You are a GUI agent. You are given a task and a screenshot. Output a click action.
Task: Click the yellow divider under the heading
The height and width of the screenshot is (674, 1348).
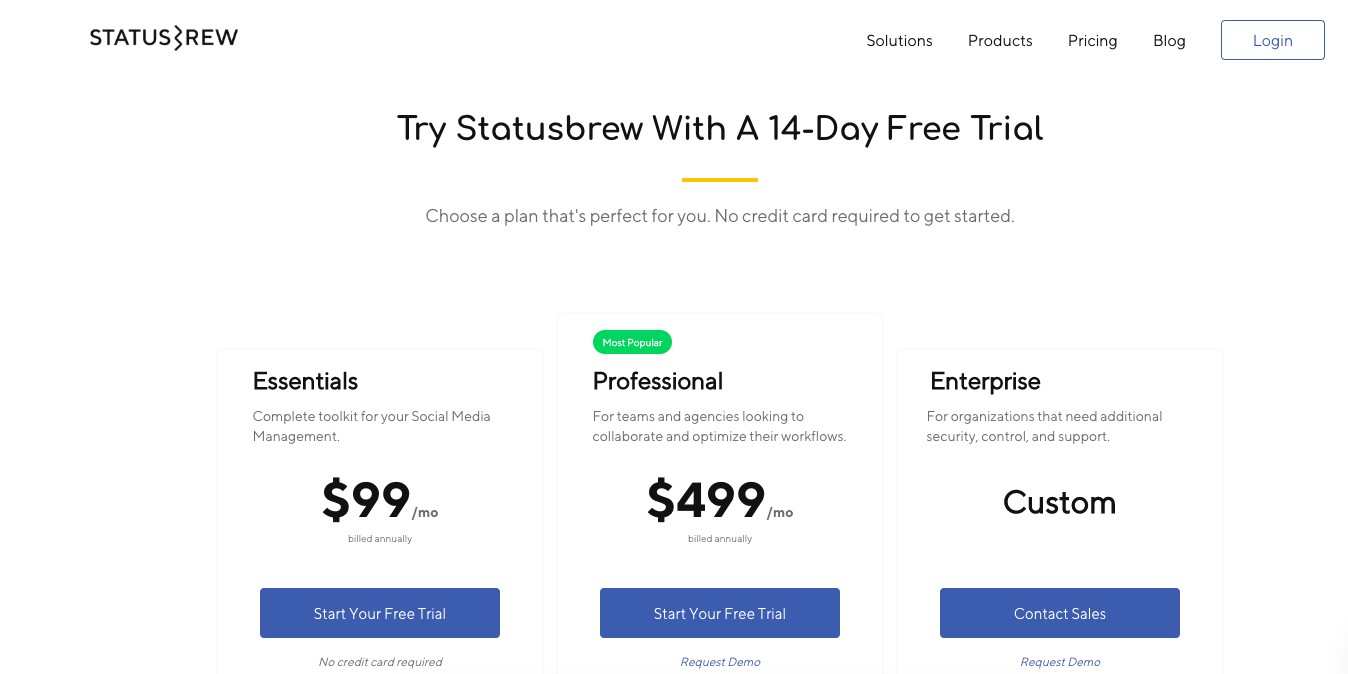click(x=719, y=179)
